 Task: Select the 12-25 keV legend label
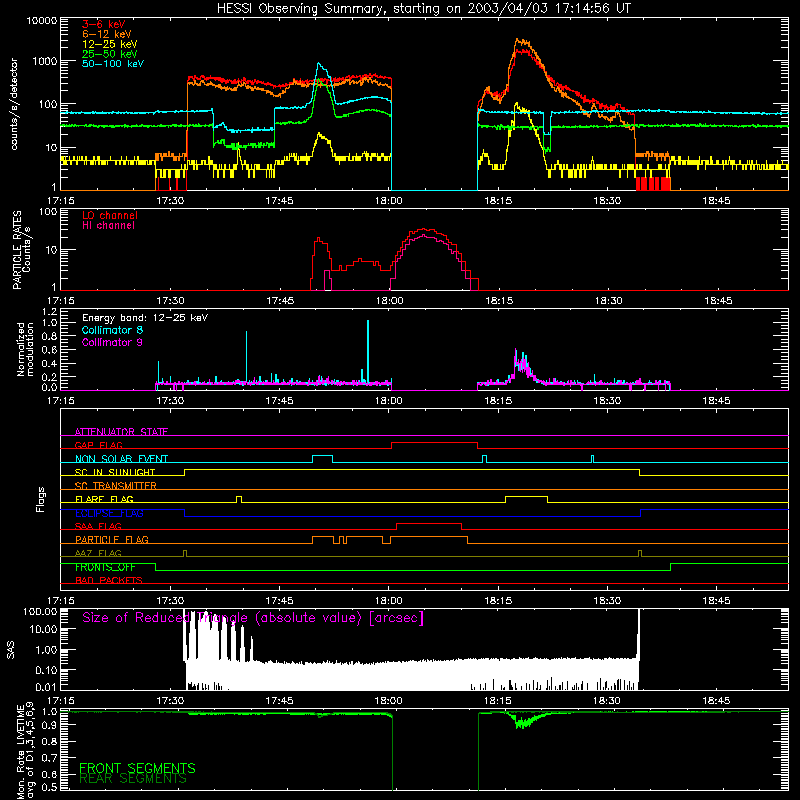tap(110, 44)
